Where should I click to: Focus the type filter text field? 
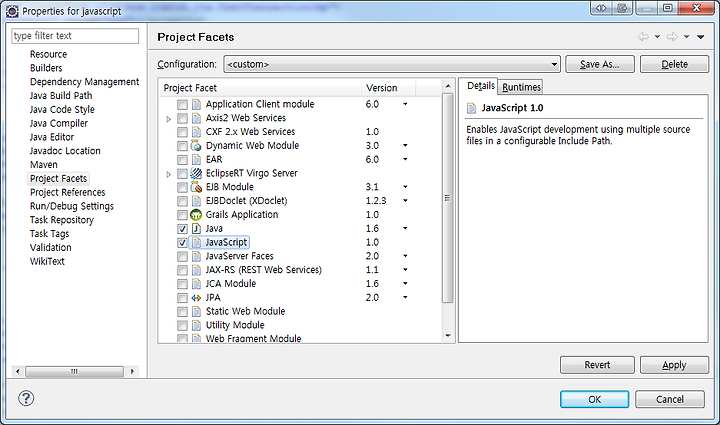(75, 36)
